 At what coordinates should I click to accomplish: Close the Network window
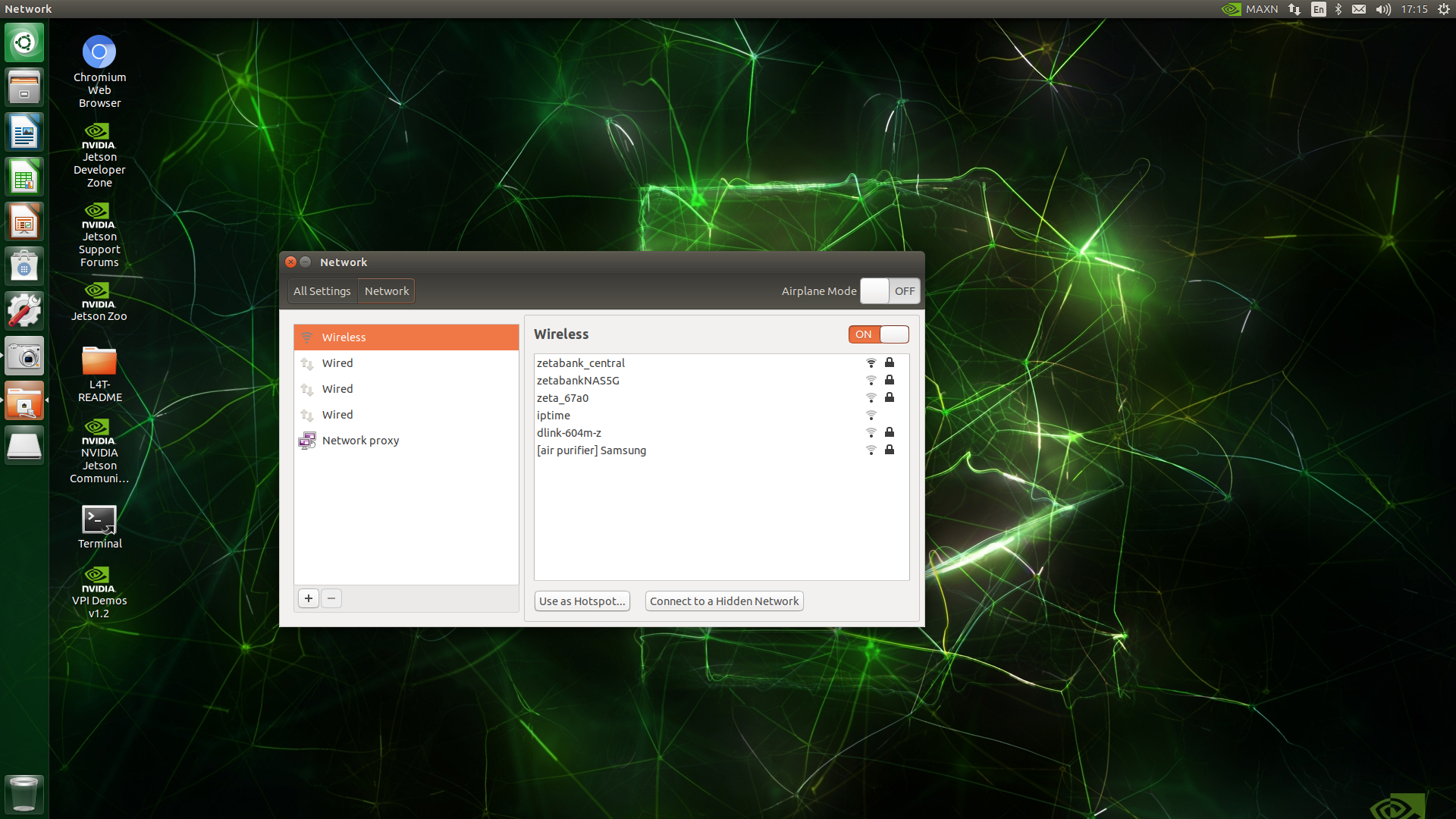tap(290, 262)
